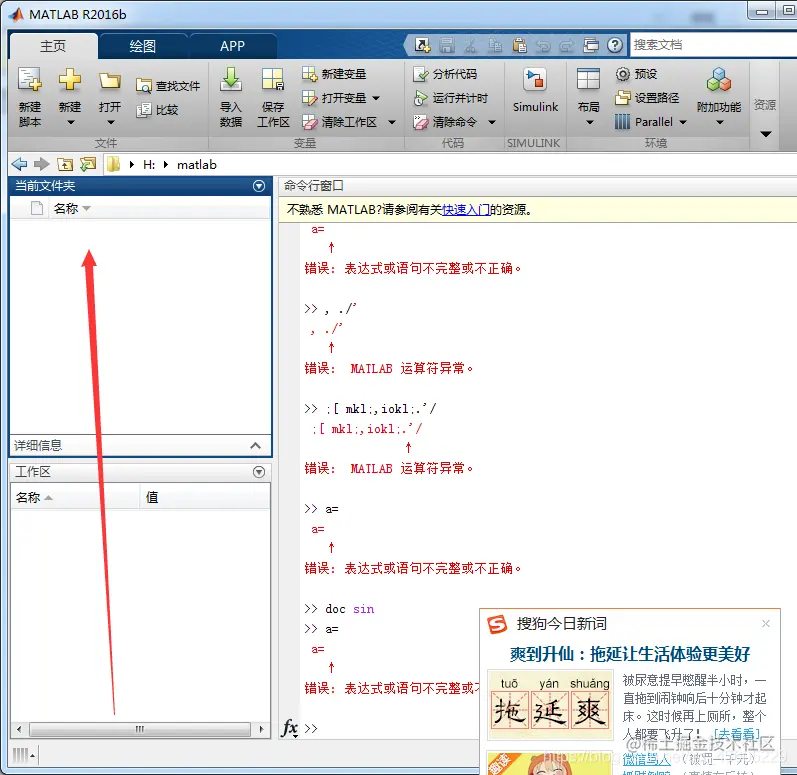Click the workspace scrollbar right arrow
Viewport: 797px width, 775px height.
click(x=261, y=729)
